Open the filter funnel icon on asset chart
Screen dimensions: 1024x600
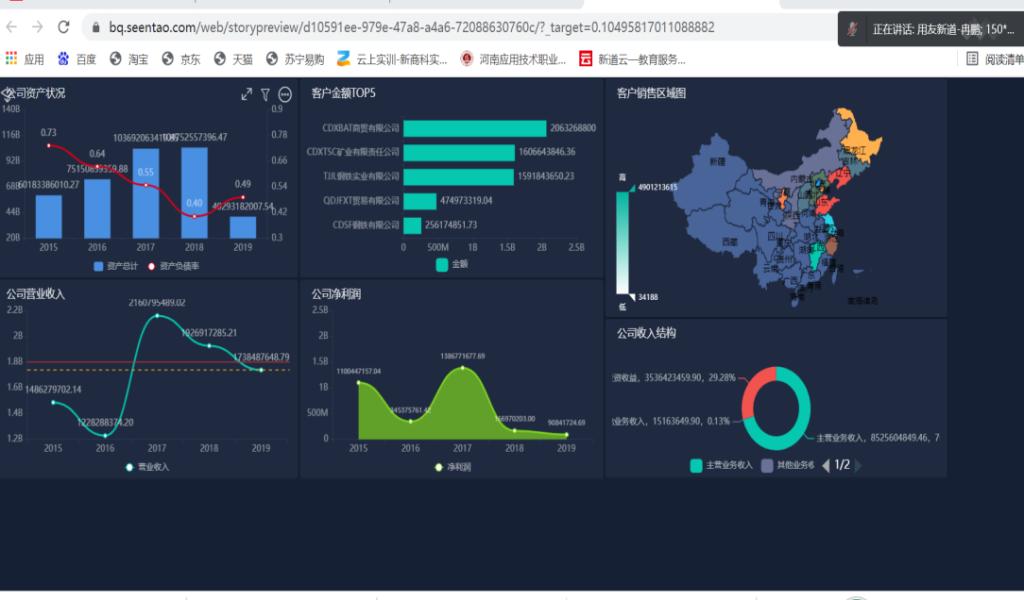click(265, 94)
